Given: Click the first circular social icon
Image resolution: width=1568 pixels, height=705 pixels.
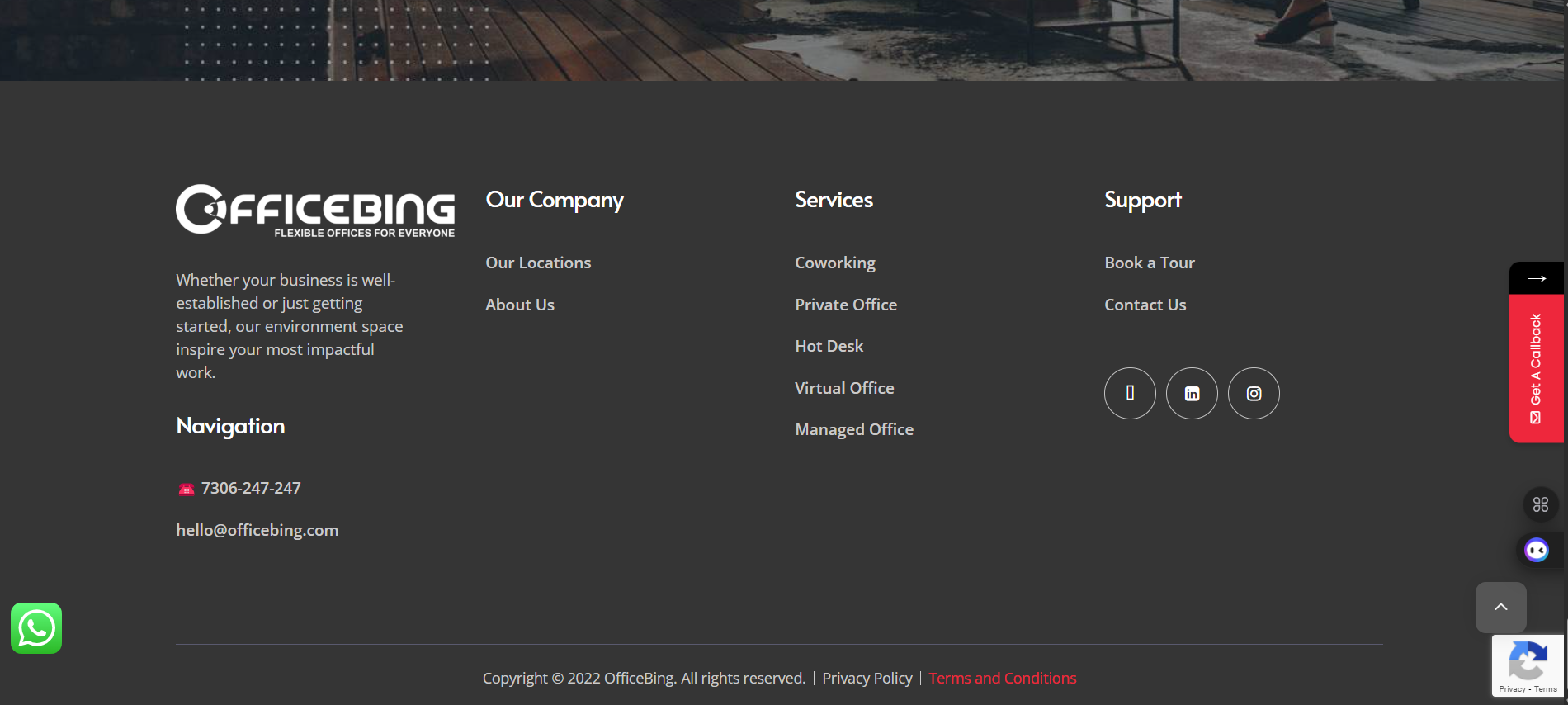Looking at the screenshot, I should click(x=1130, y=393).
